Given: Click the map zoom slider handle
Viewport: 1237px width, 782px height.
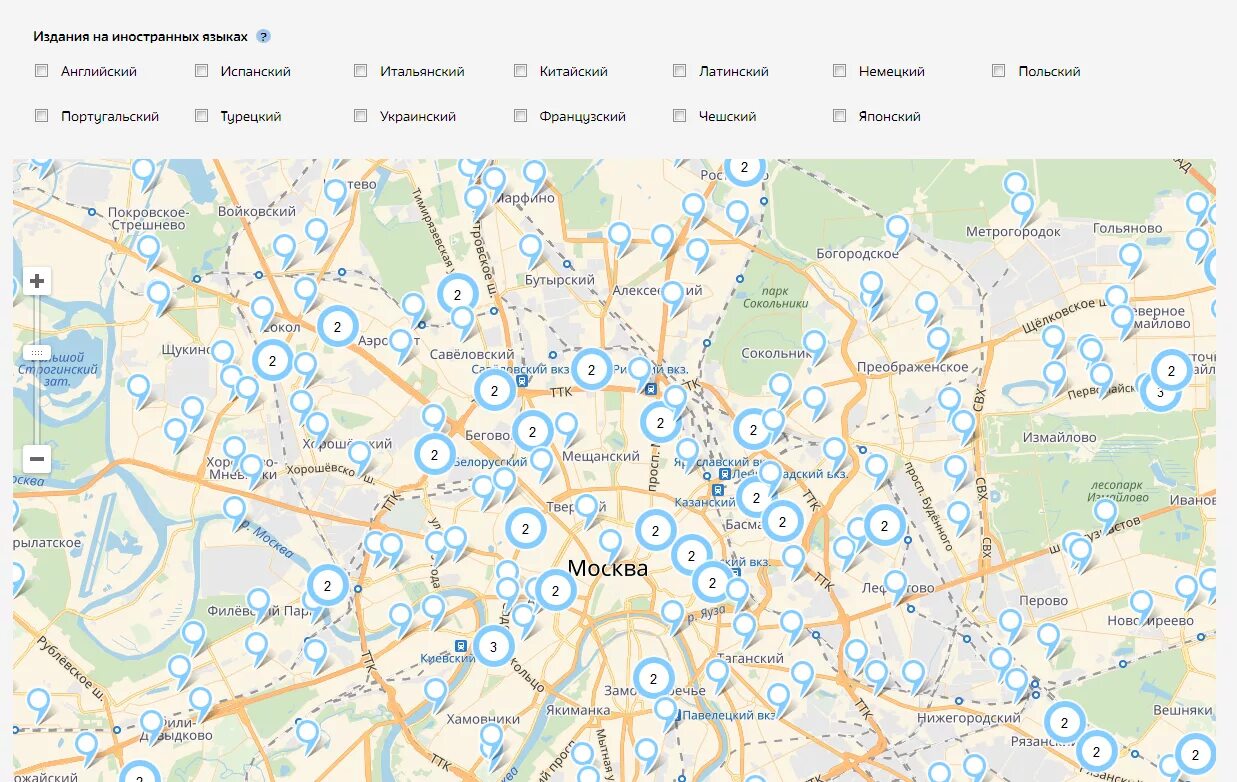Looking at the screenshot, I should (x=37, y=353).
